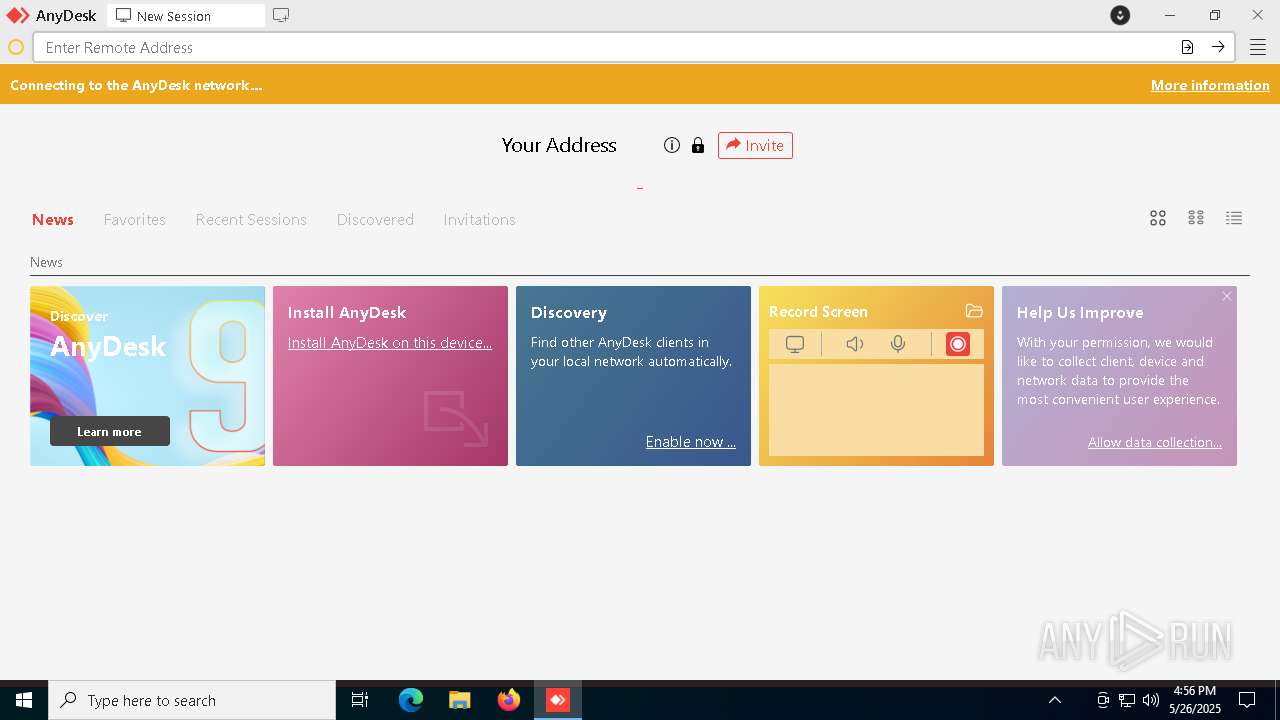Click Enable now link in Discovery card
The width and height of the screenshot is (1280, 720).
point(691,441)
